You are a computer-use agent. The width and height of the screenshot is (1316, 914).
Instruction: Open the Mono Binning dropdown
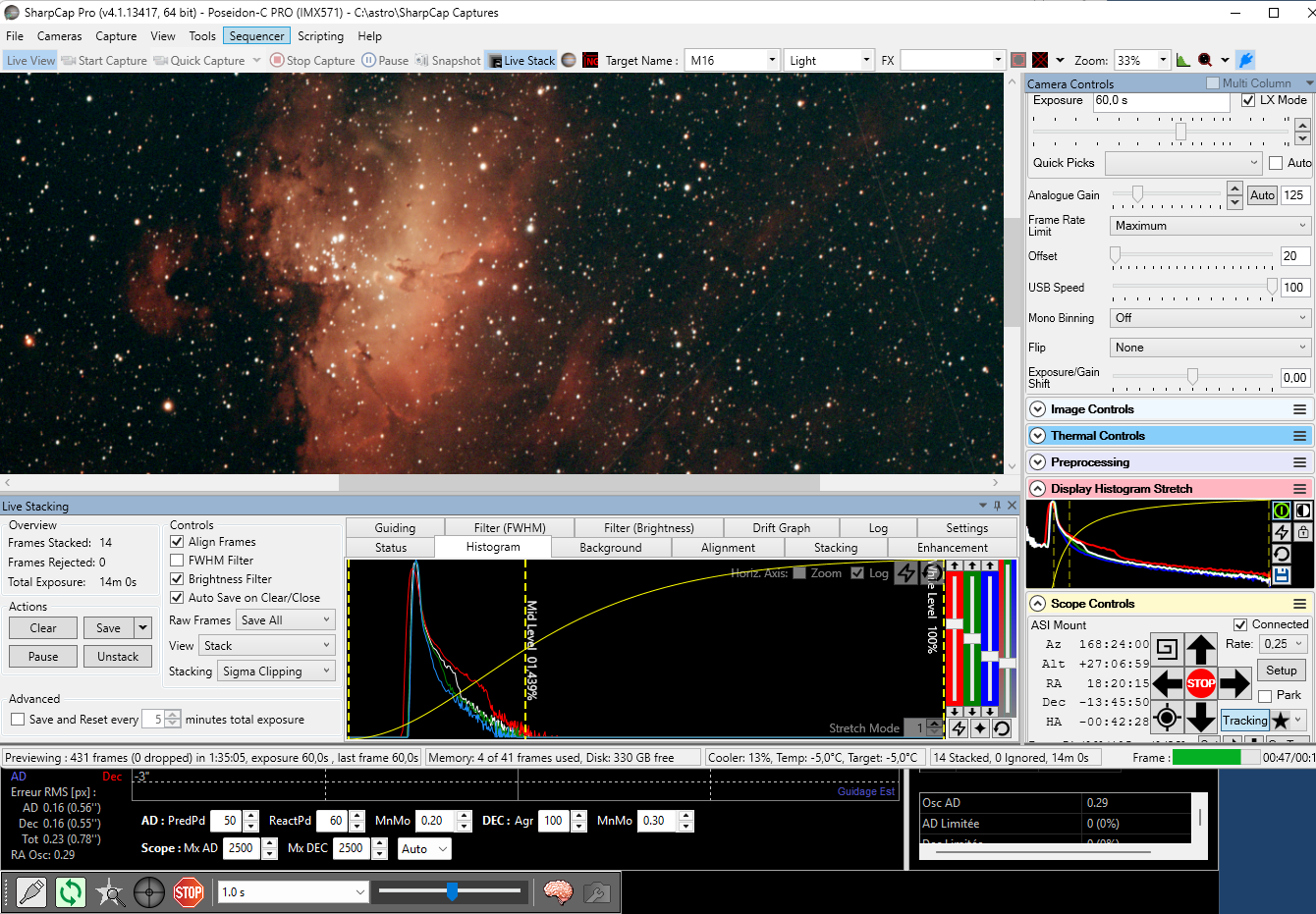[1210, 318]
